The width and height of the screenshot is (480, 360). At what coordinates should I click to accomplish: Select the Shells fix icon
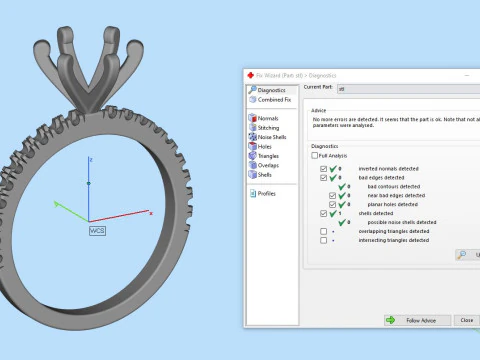point(253,174)
